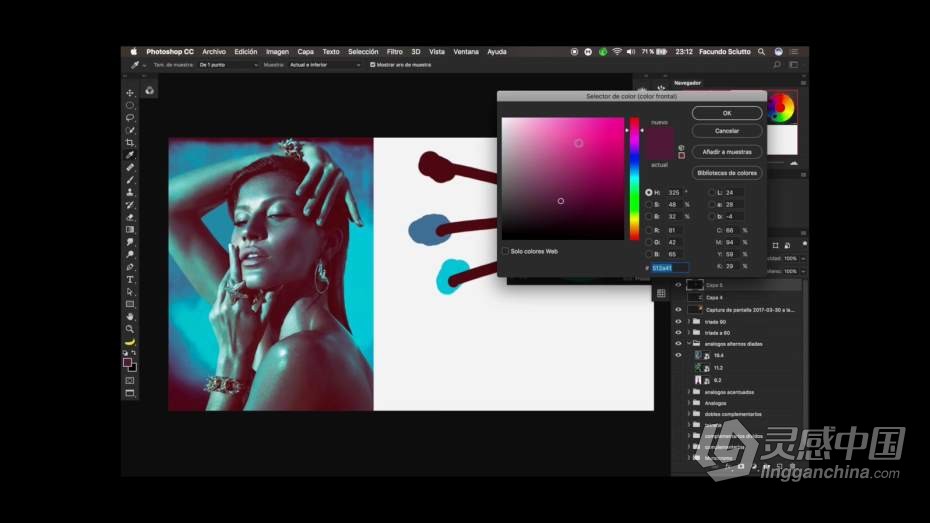Toggle Mostrar aro de muestra checkbox
This screenshot has width=930, height=523.
[372, 65]
